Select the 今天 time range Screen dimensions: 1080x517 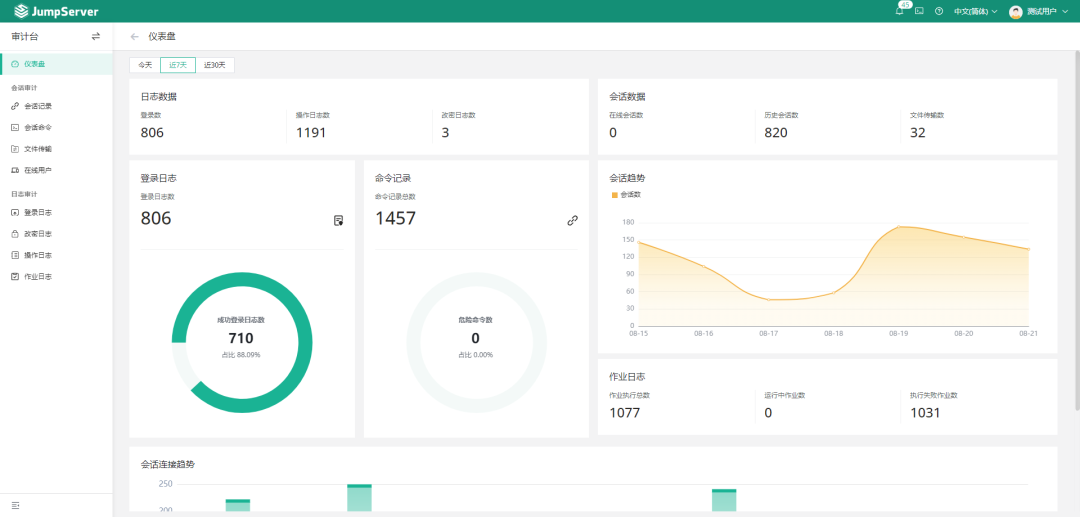tap(145, 65)
